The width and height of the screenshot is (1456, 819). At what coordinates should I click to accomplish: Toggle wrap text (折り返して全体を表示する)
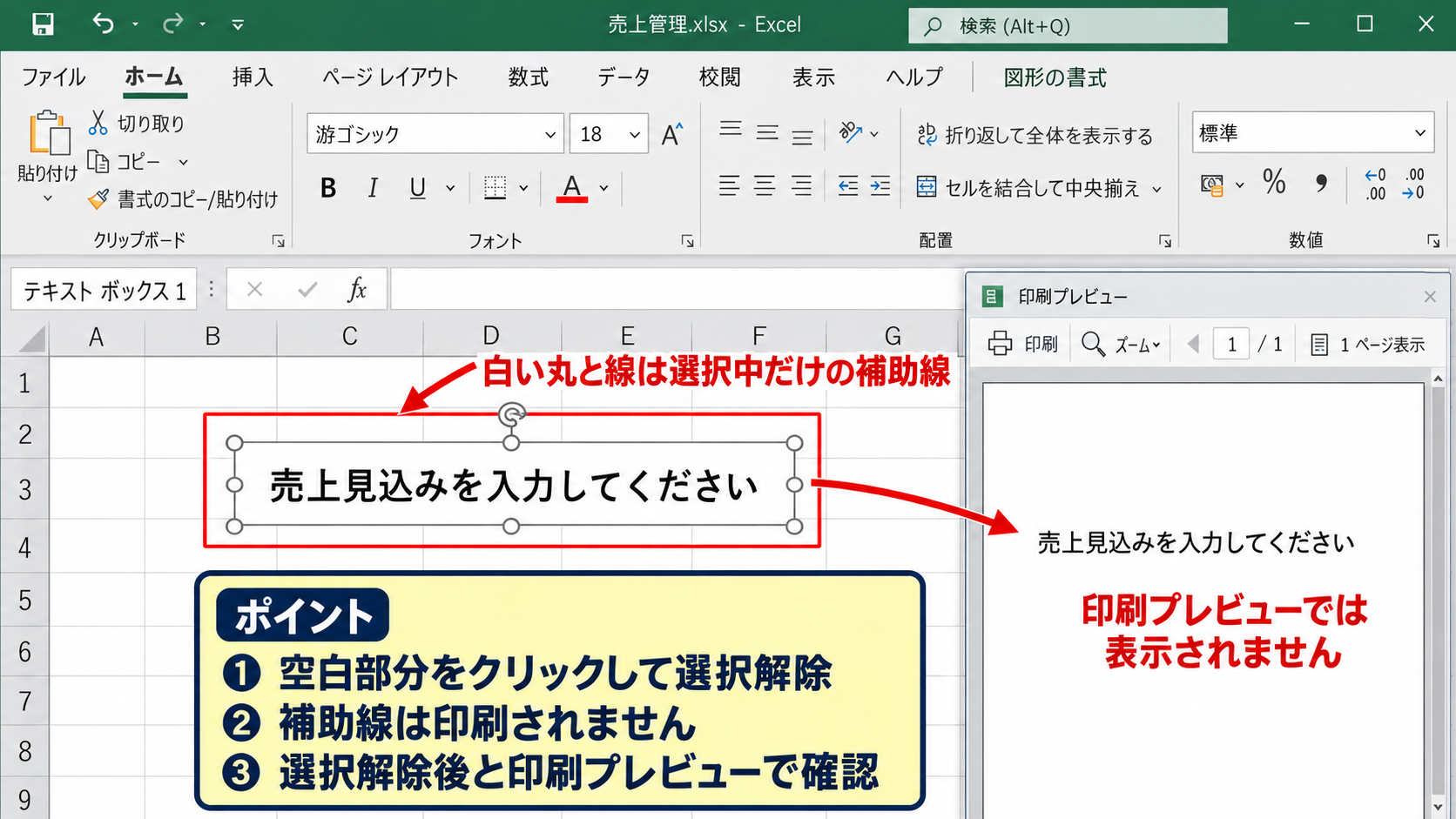coord(1035,135)
